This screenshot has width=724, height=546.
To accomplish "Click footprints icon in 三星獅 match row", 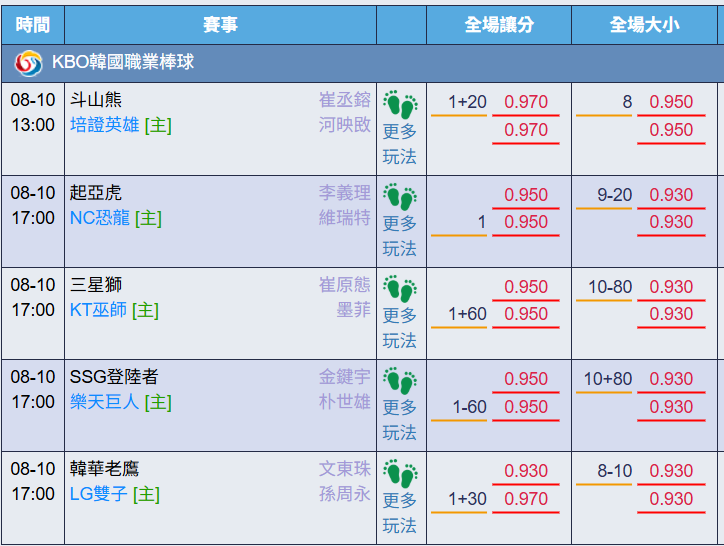I will coord(400,289).
